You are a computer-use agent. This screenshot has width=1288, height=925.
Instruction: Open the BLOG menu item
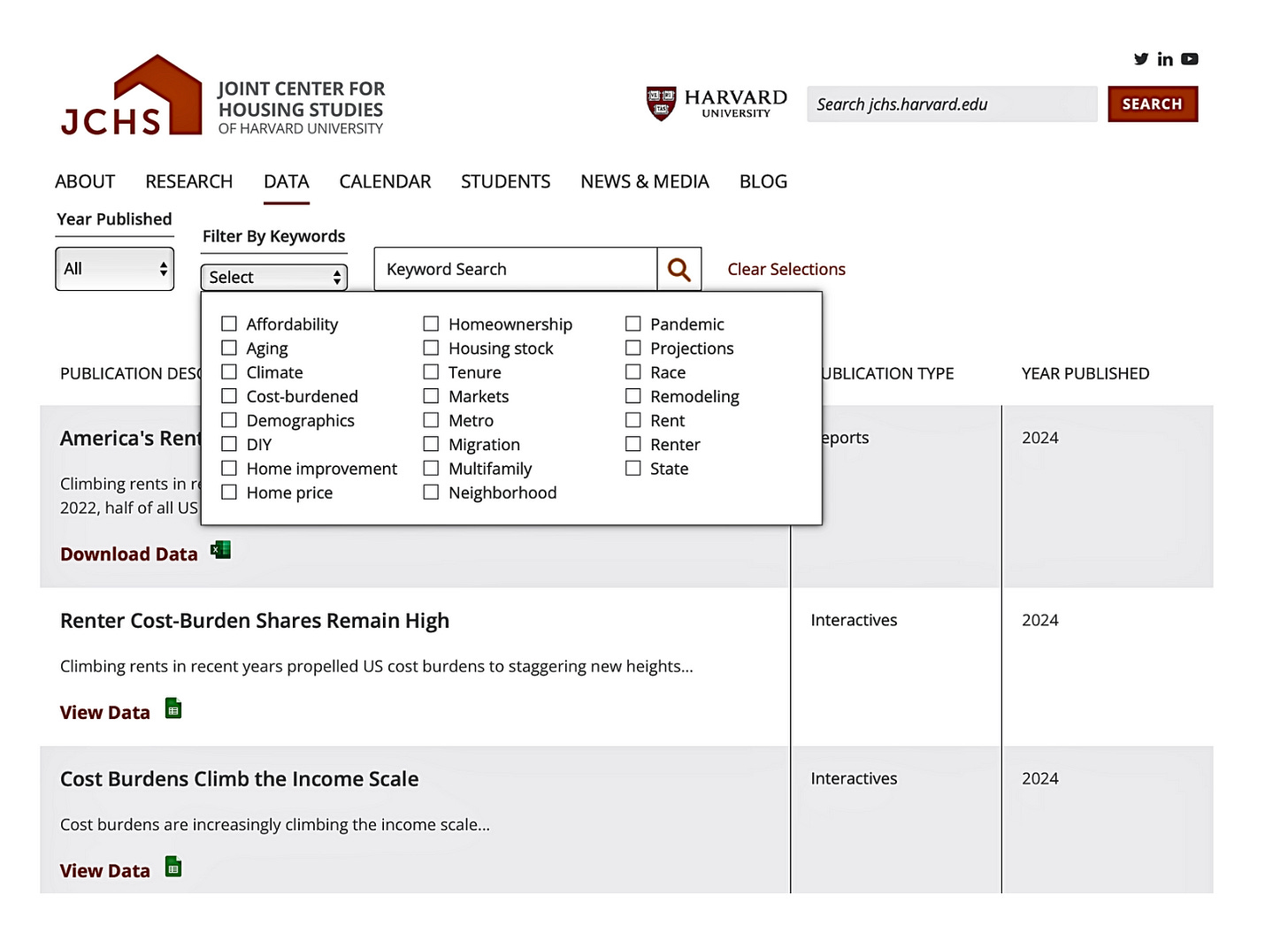(763, 181)
